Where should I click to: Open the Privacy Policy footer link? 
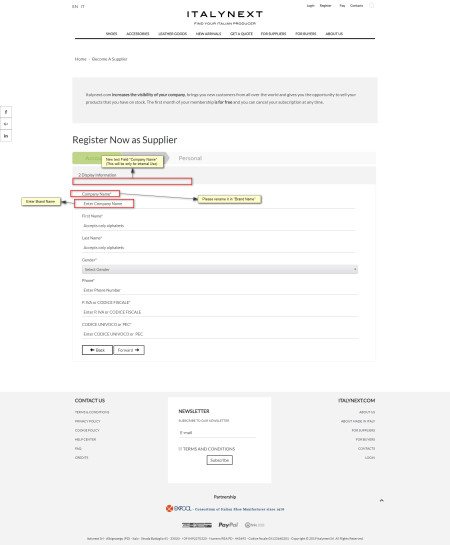pyautogui.click(x=88, y=421)
